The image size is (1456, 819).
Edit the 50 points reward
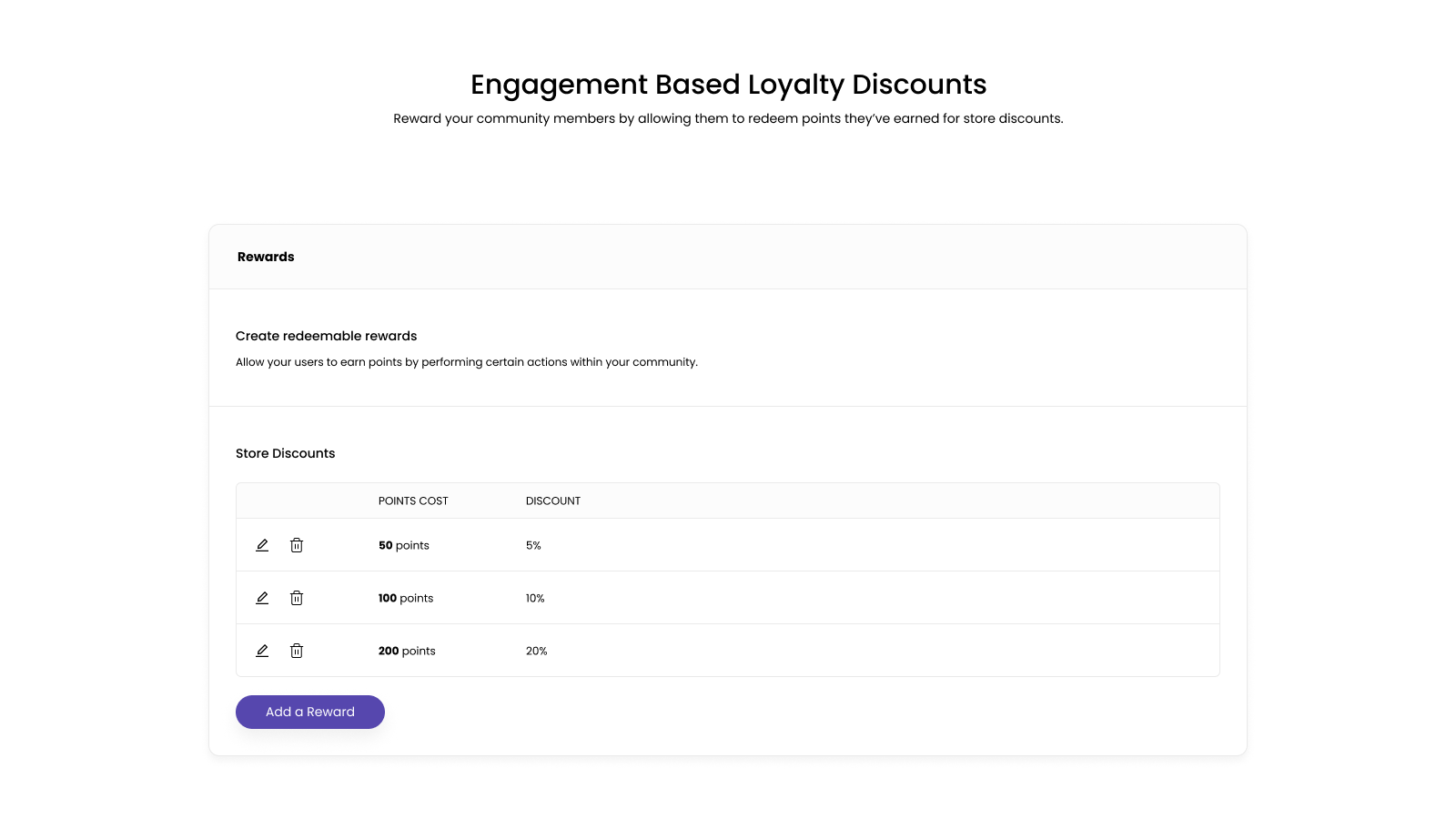(x=262, y=545)
